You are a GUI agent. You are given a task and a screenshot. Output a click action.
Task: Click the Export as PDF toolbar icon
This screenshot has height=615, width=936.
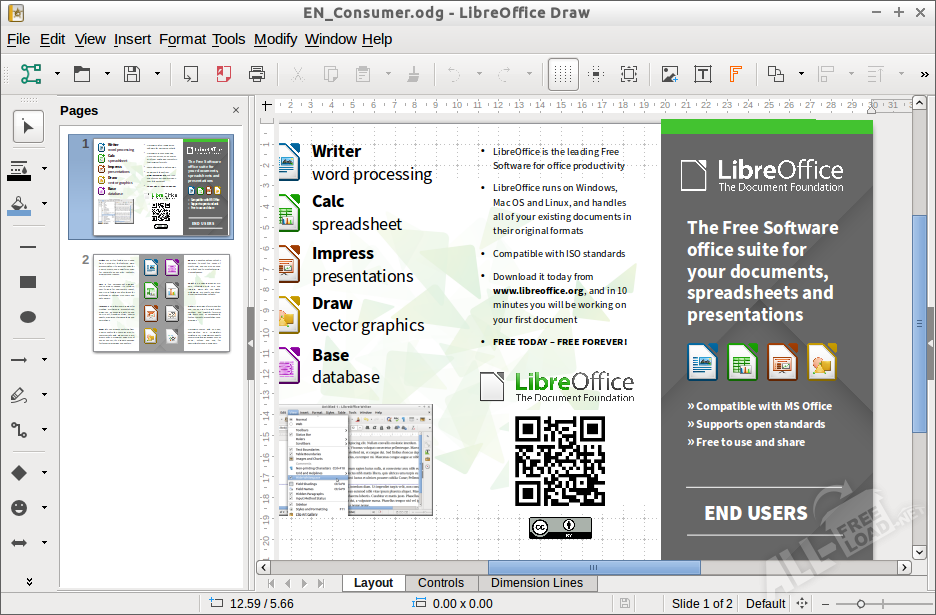point(222,74)
